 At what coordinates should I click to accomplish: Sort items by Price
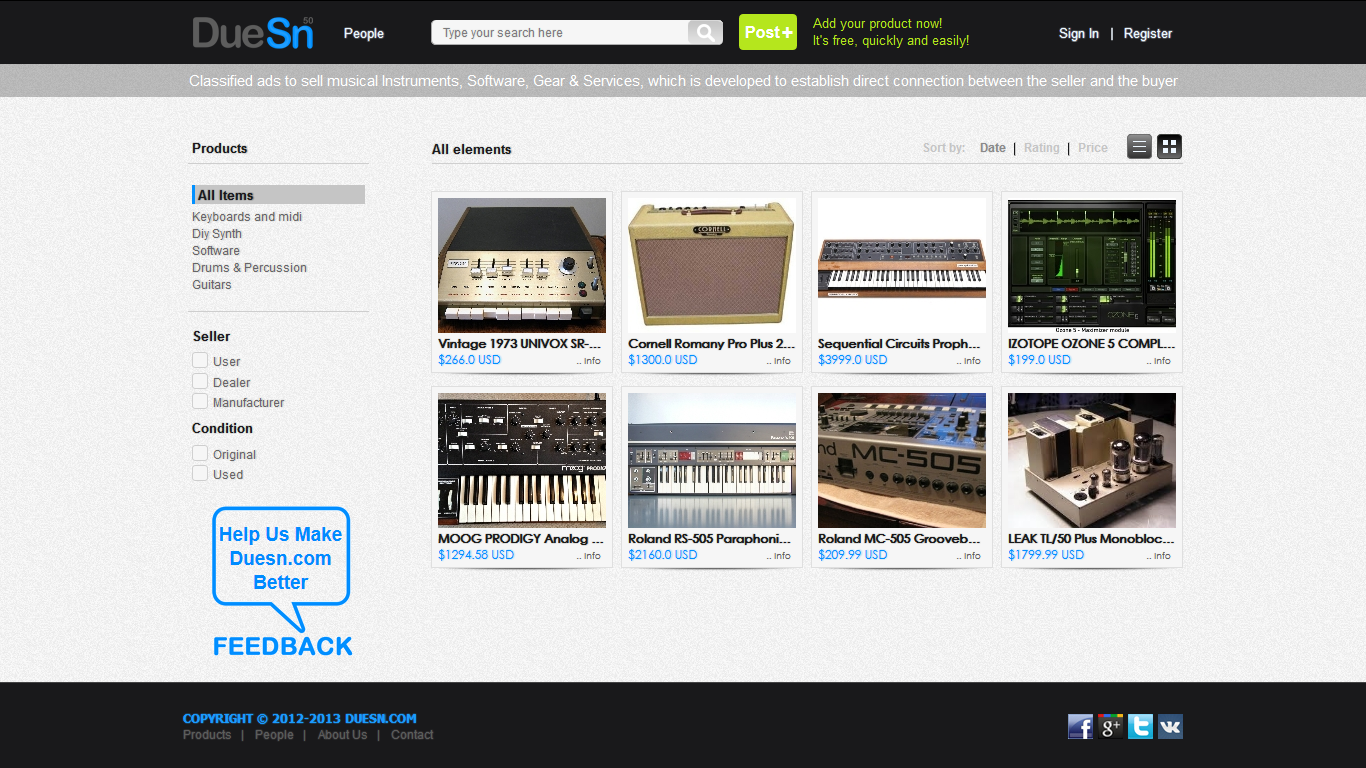click(x=1093, y=148)
